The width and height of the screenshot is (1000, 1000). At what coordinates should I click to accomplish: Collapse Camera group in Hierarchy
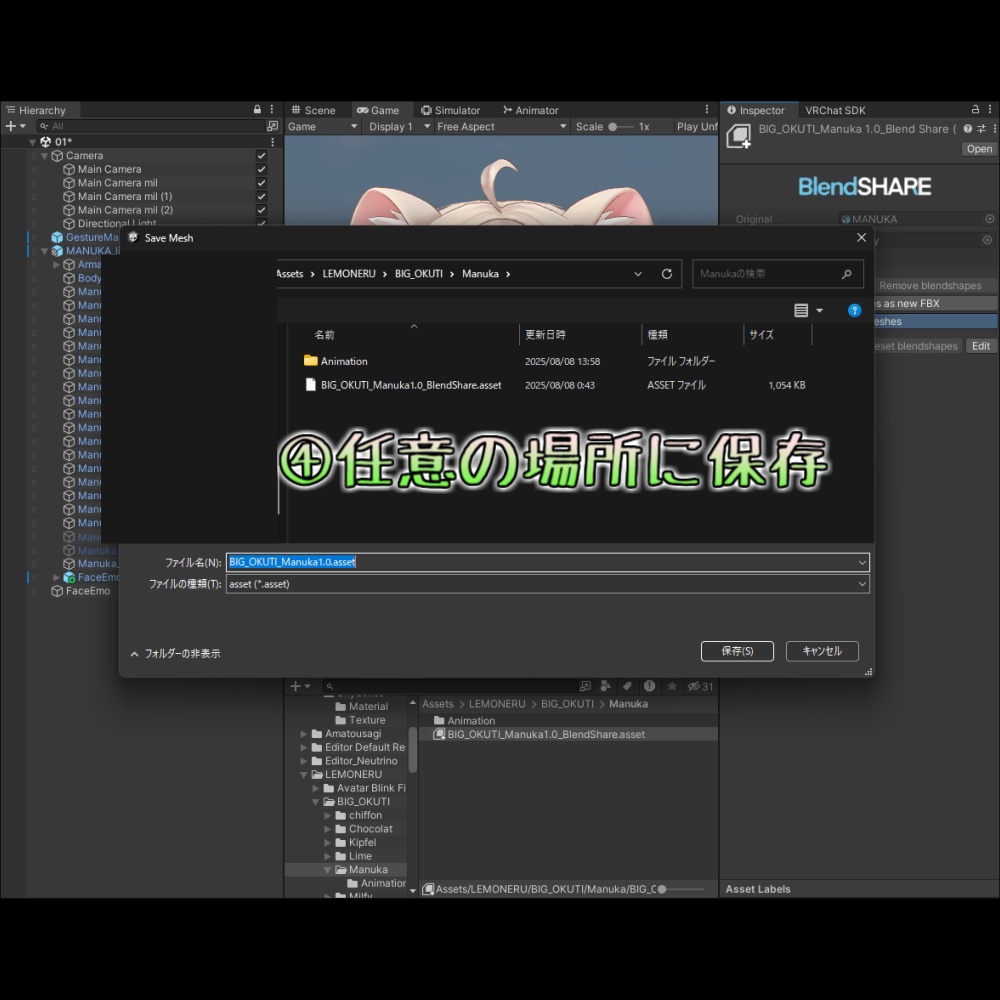[44, 156]
